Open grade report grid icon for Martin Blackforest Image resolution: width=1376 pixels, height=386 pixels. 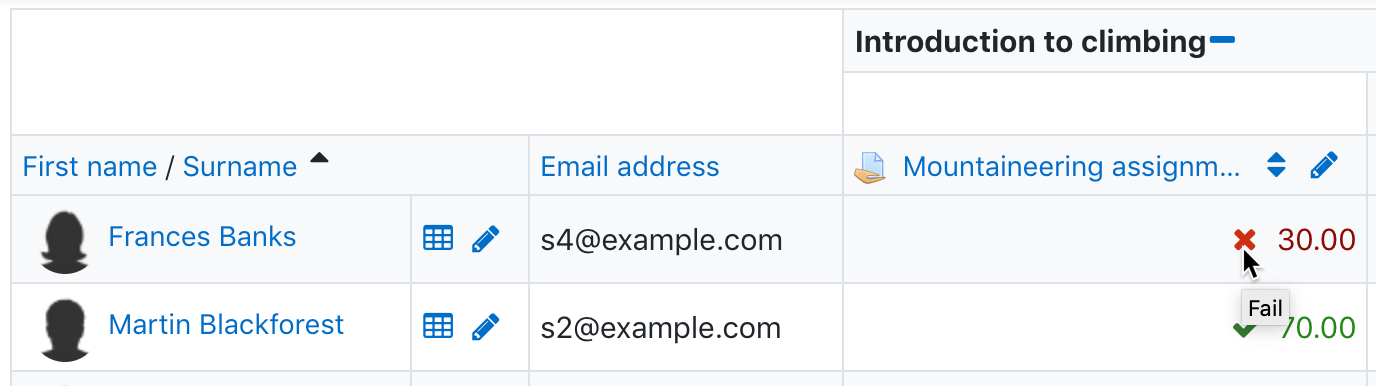click(x=438, y=326)
